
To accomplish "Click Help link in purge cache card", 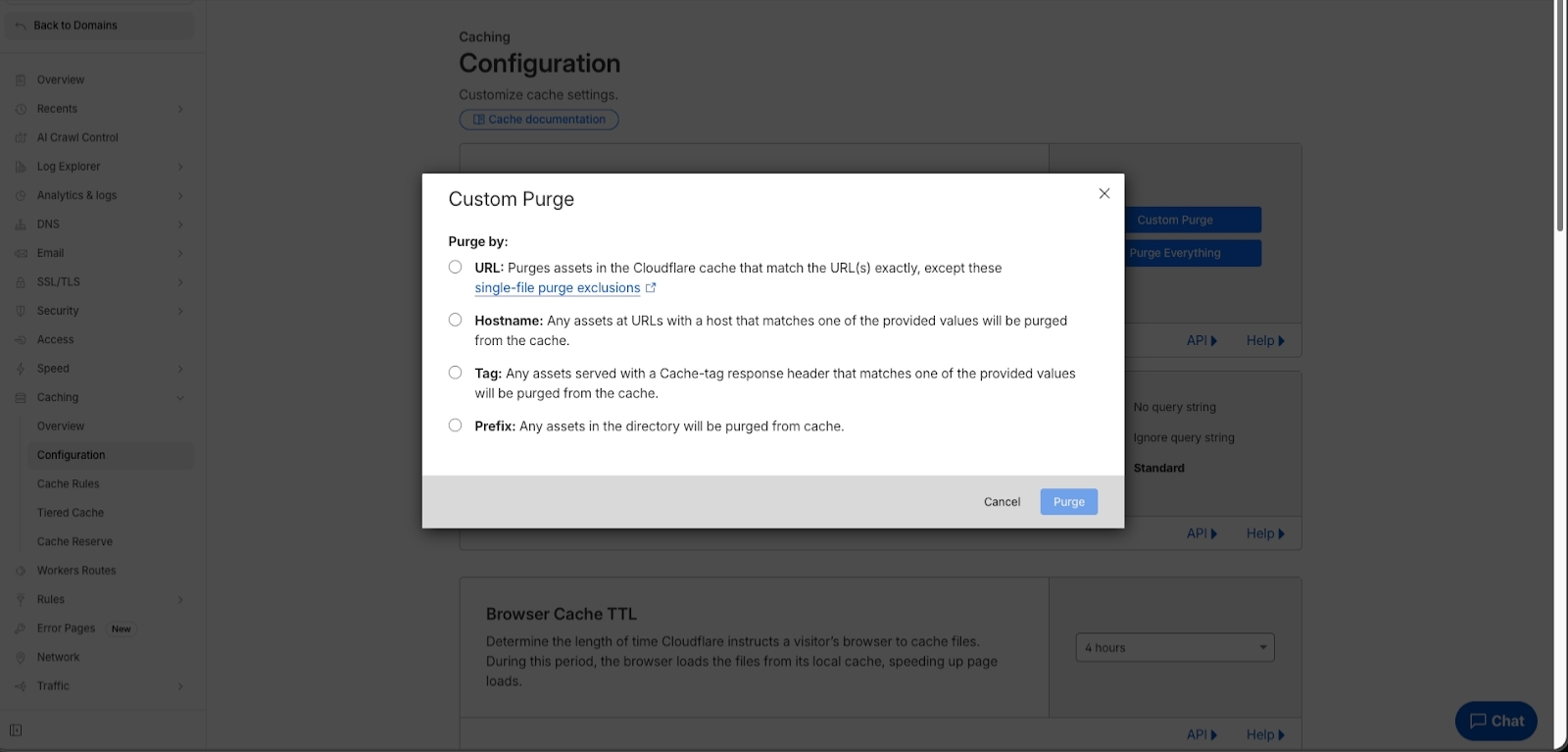I will point(1265,341).
